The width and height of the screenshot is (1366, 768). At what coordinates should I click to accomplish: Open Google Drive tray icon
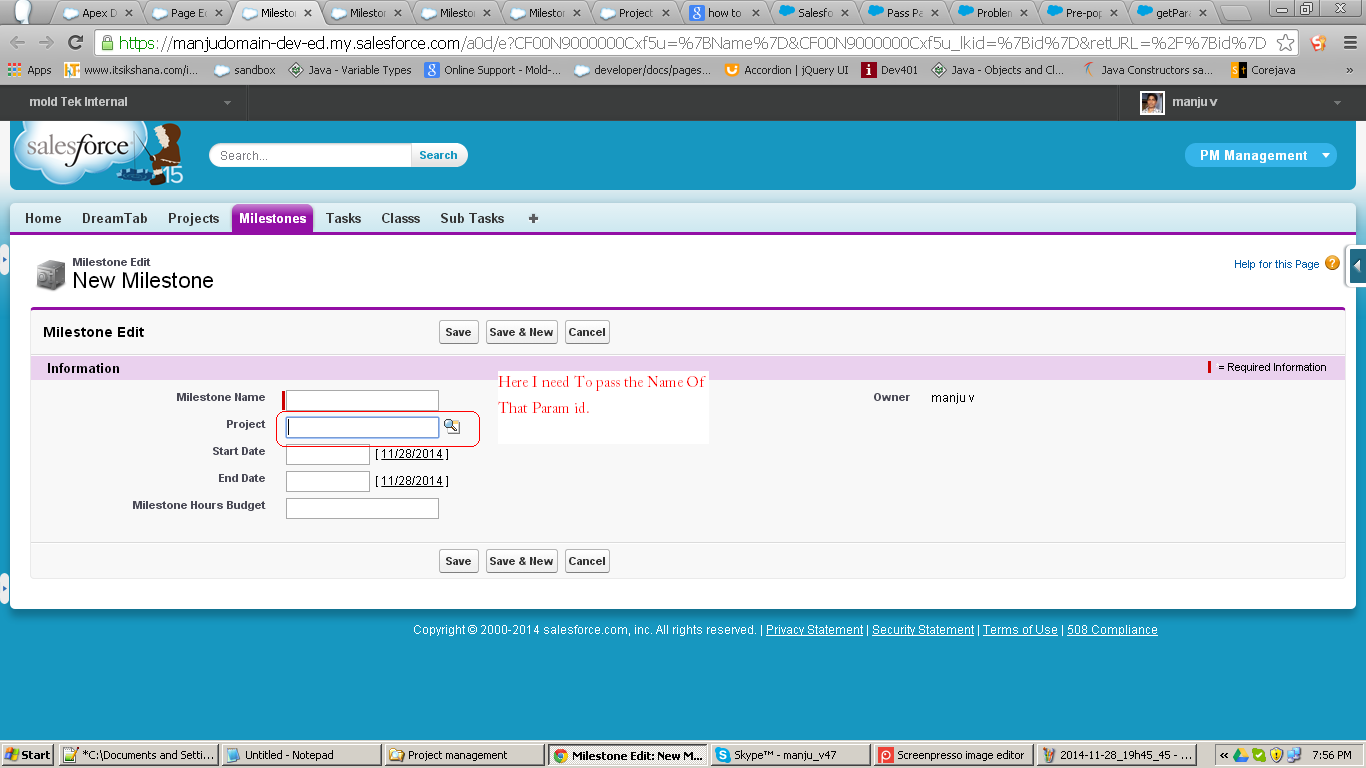(x=1240, y=755)
